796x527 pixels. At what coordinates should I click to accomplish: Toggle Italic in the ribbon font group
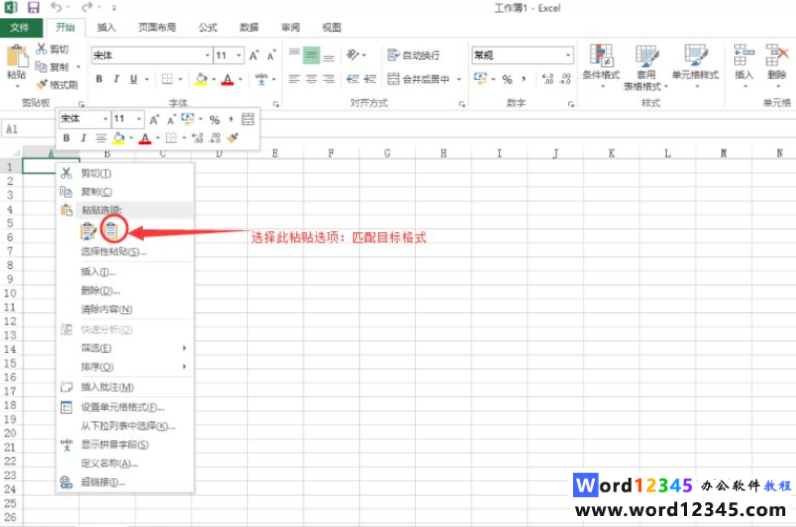tap(117, 79)
